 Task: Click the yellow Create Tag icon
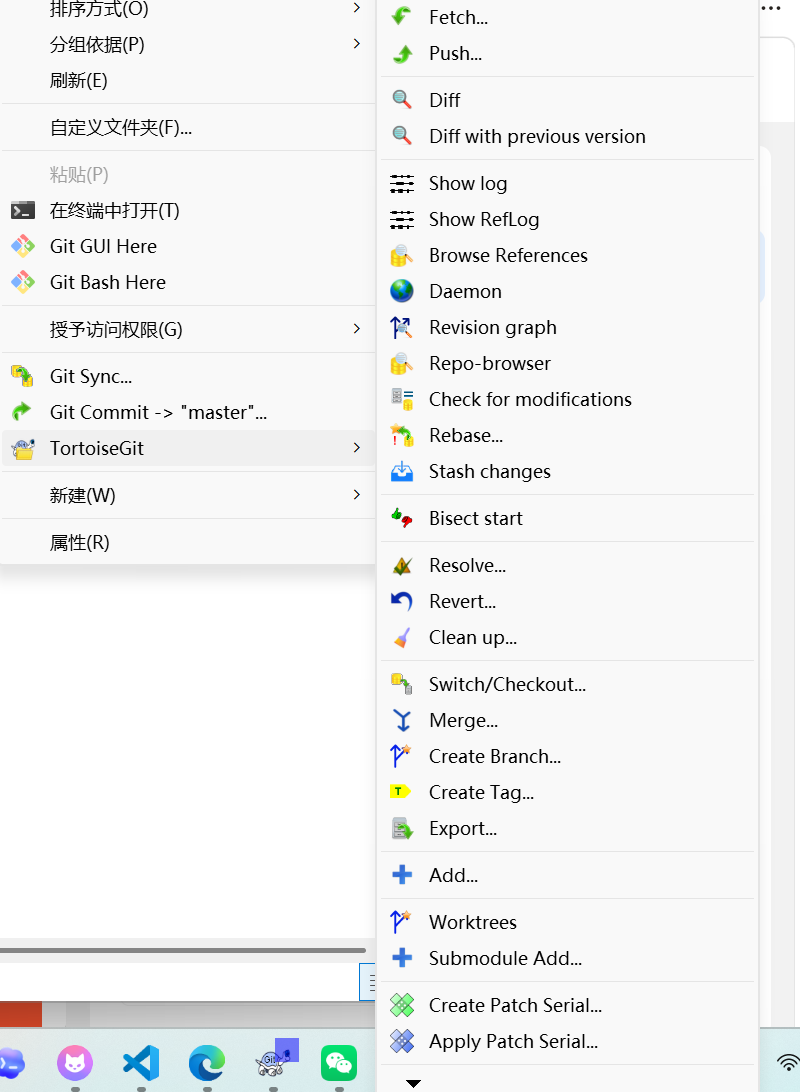pyautogui.click(x=400, y=792)
